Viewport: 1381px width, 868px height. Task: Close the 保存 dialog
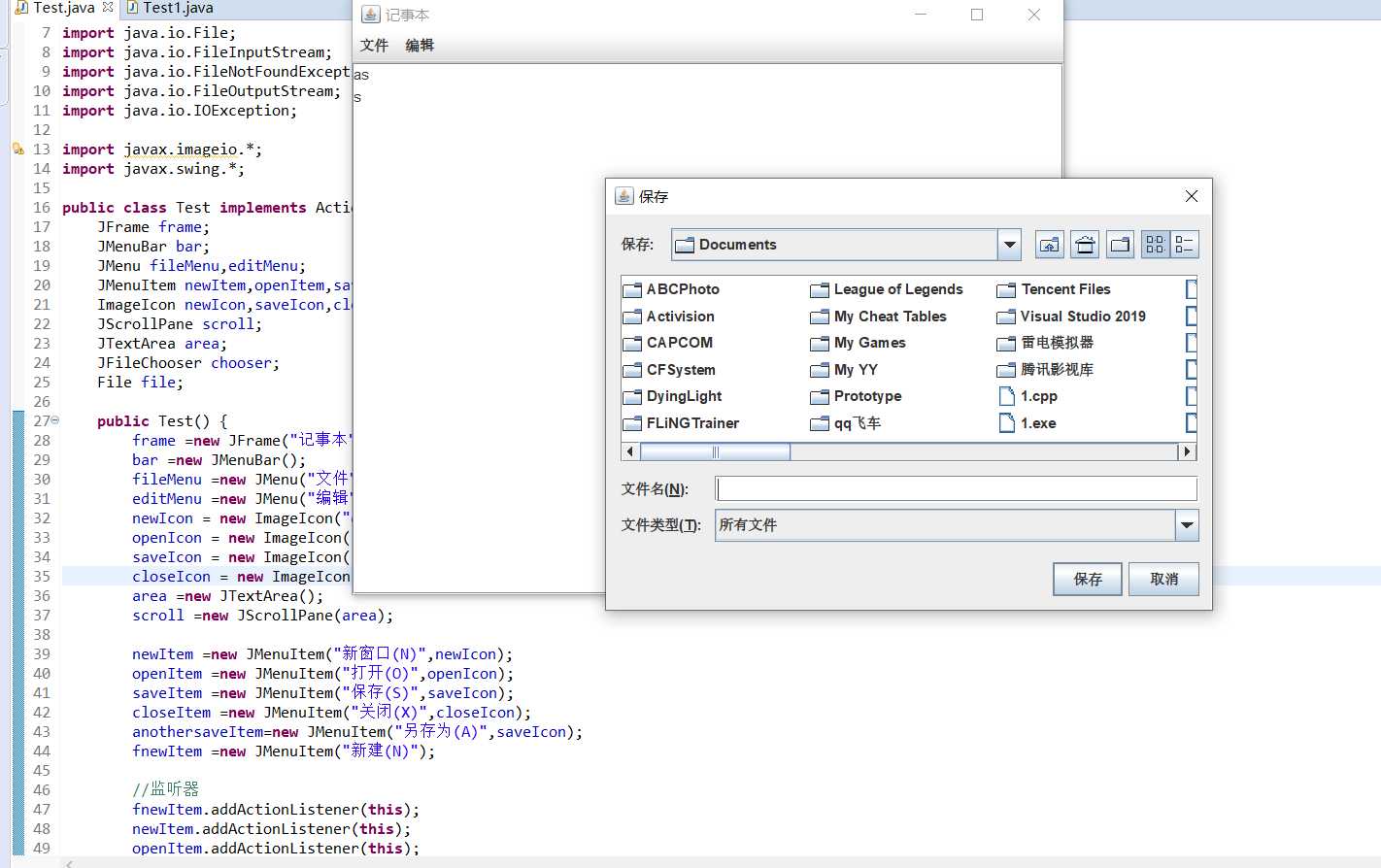1192,196
